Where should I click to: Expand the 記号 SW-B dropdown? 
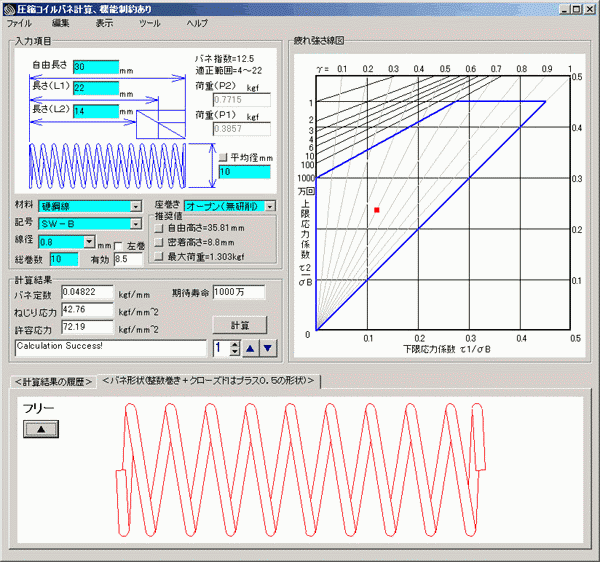click(x=135, y=223)
